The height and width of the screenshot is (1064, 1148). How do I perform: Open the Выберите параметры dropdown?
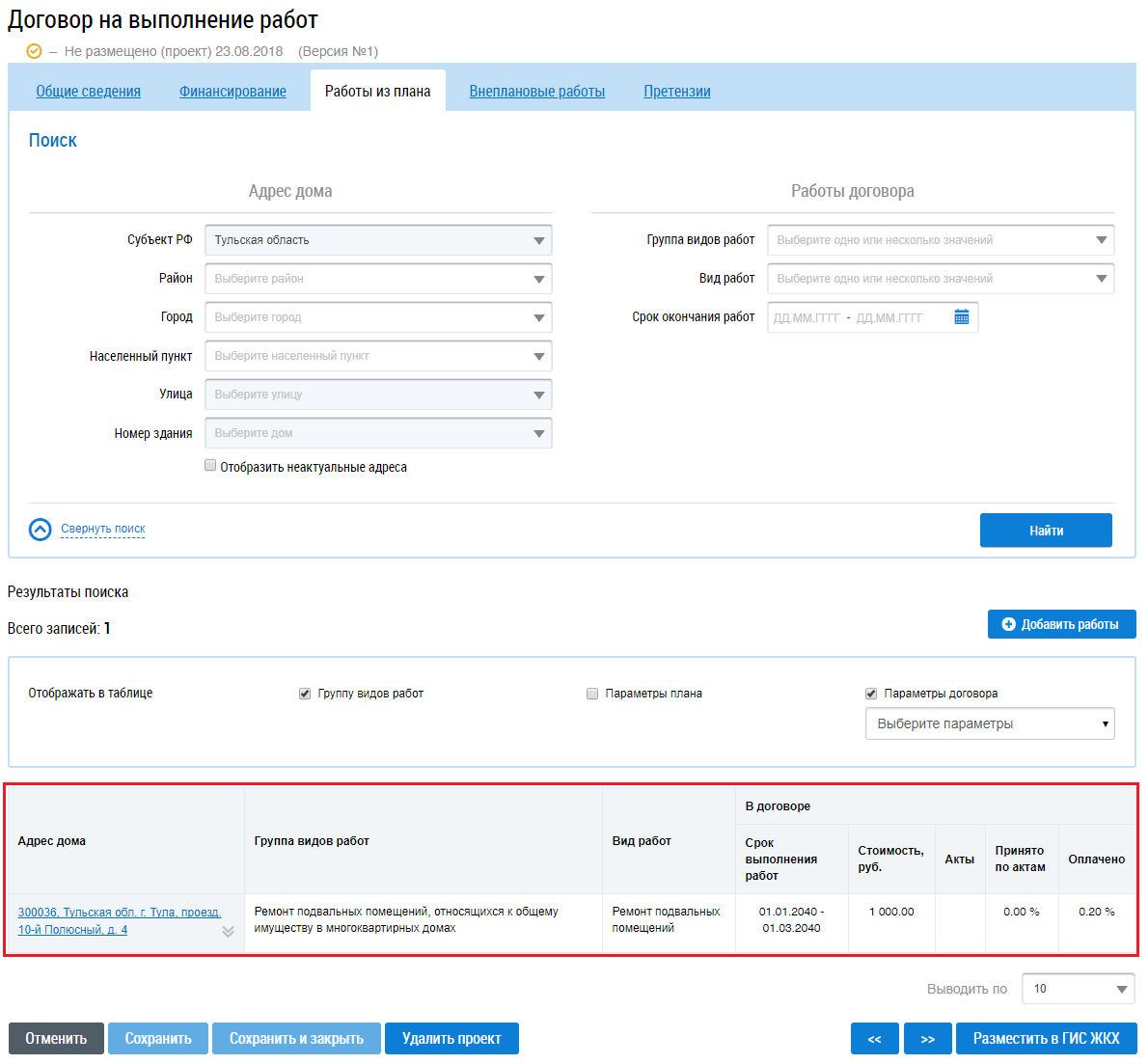[x=989, y=723]
